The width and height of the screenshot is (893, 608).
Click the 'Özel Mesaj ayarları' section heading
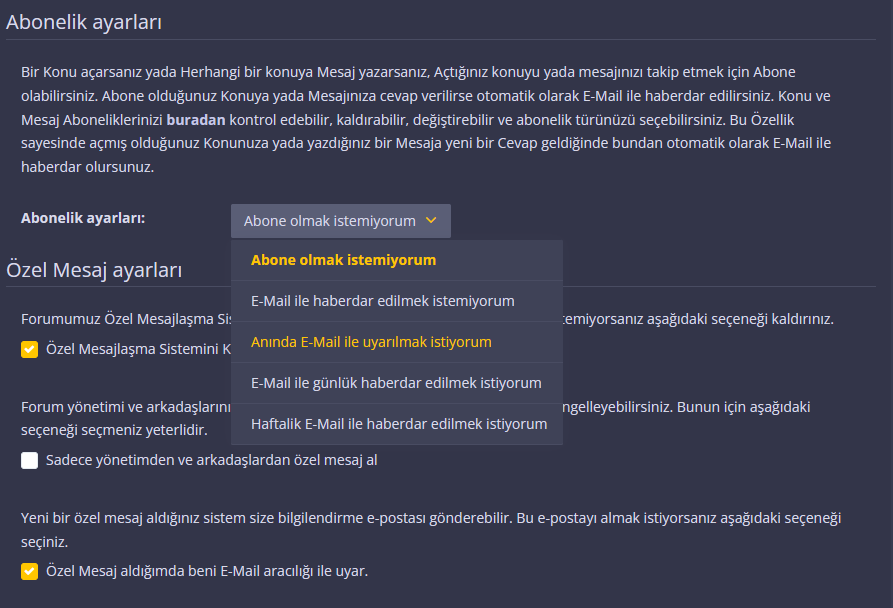[94, 270]
